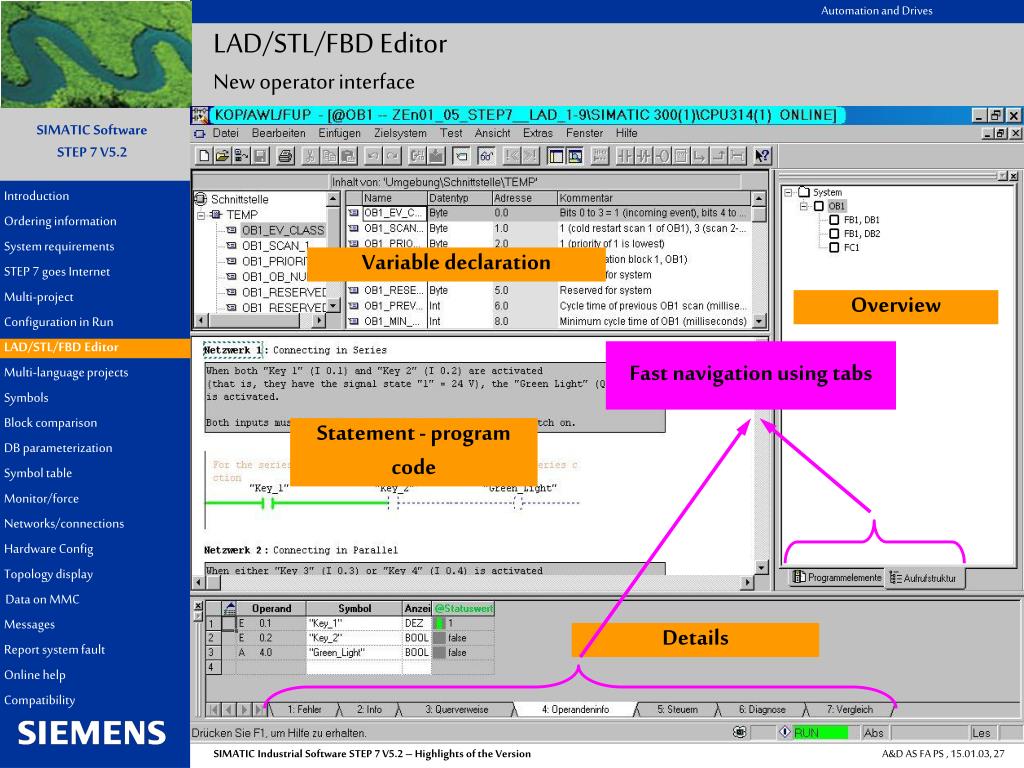This screenshot has height=768, width=1024.
Task: Click the "Green_Light" symbol cell in details table
Action: pos(354,652)
